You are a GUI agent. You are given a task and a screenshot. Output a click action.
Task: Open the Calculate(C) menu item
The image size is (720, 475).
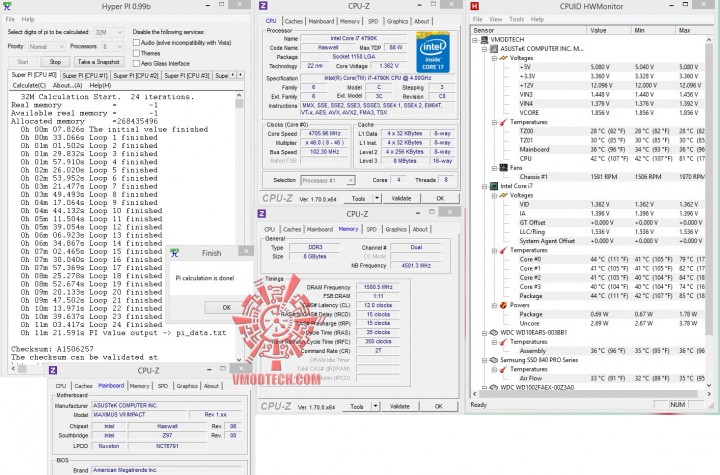point(29,85)
